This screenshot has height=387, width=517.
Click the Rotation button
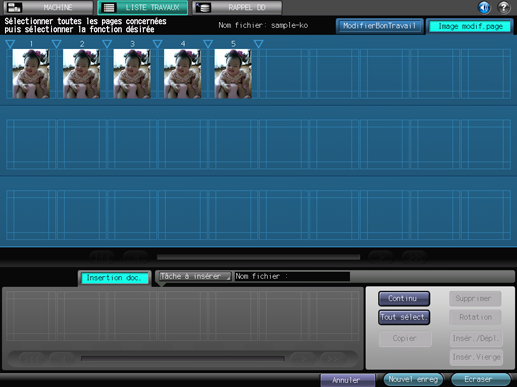[475, 317]
